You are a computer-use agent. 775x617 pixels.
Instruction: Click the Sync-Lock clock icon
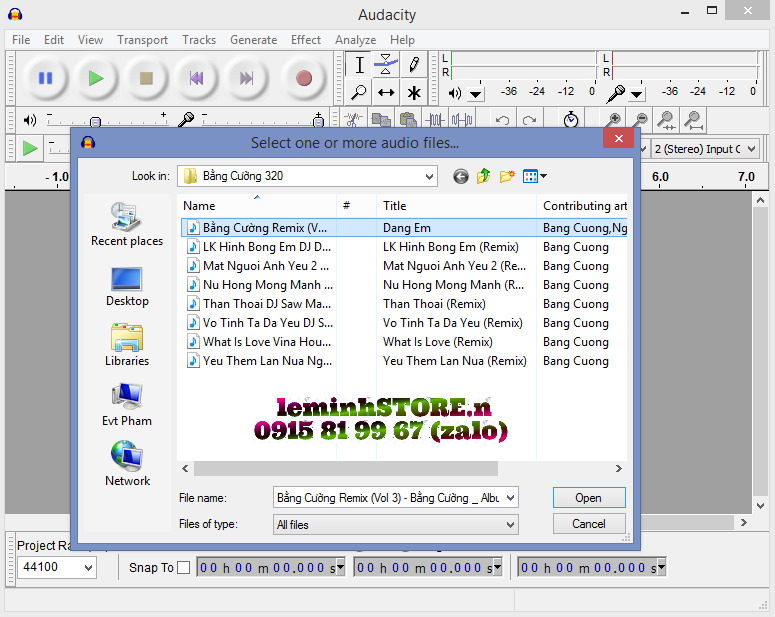571,120
